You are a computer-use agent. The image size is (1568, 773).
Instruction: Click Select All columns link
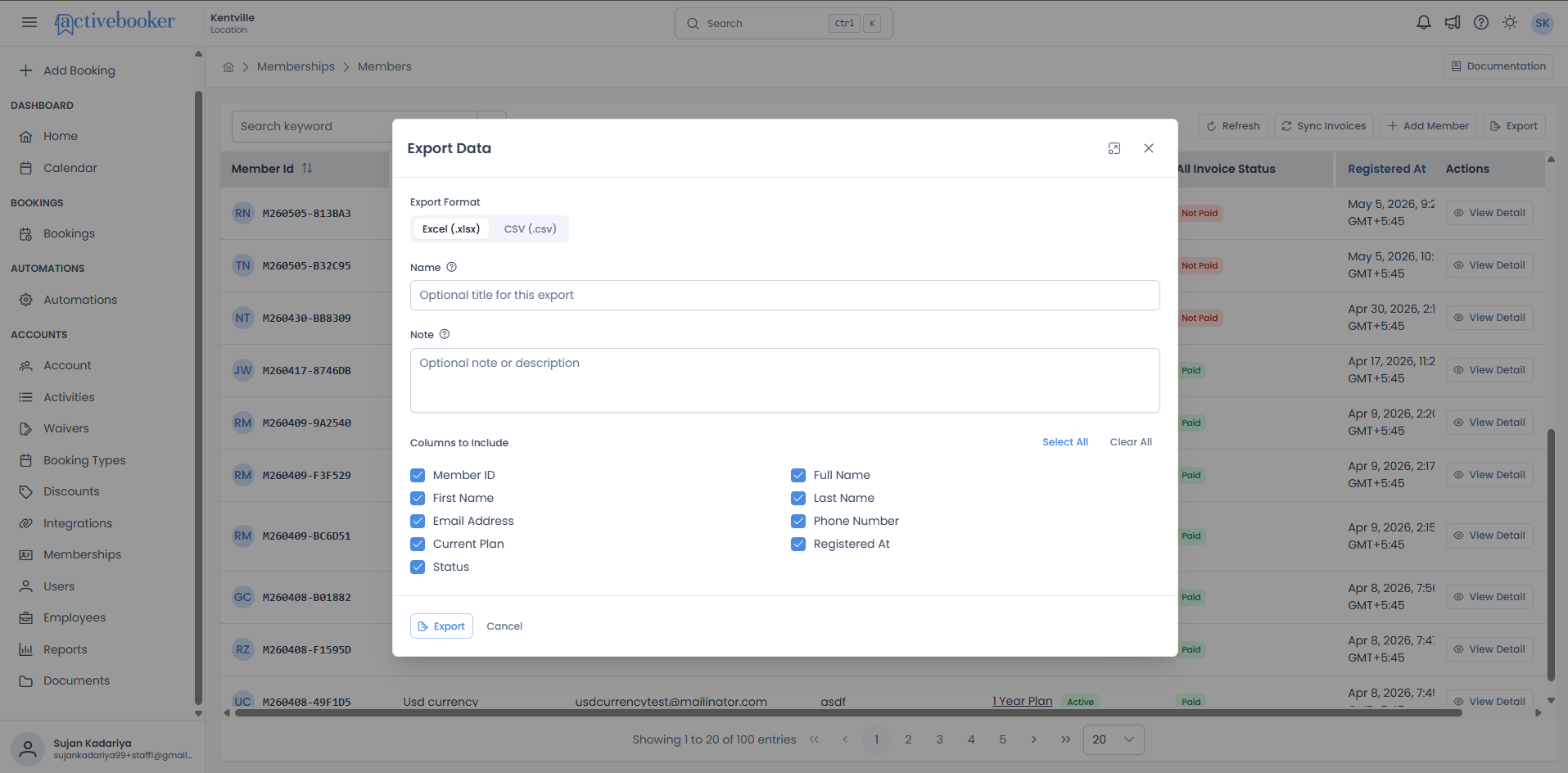pos(1065,442)
